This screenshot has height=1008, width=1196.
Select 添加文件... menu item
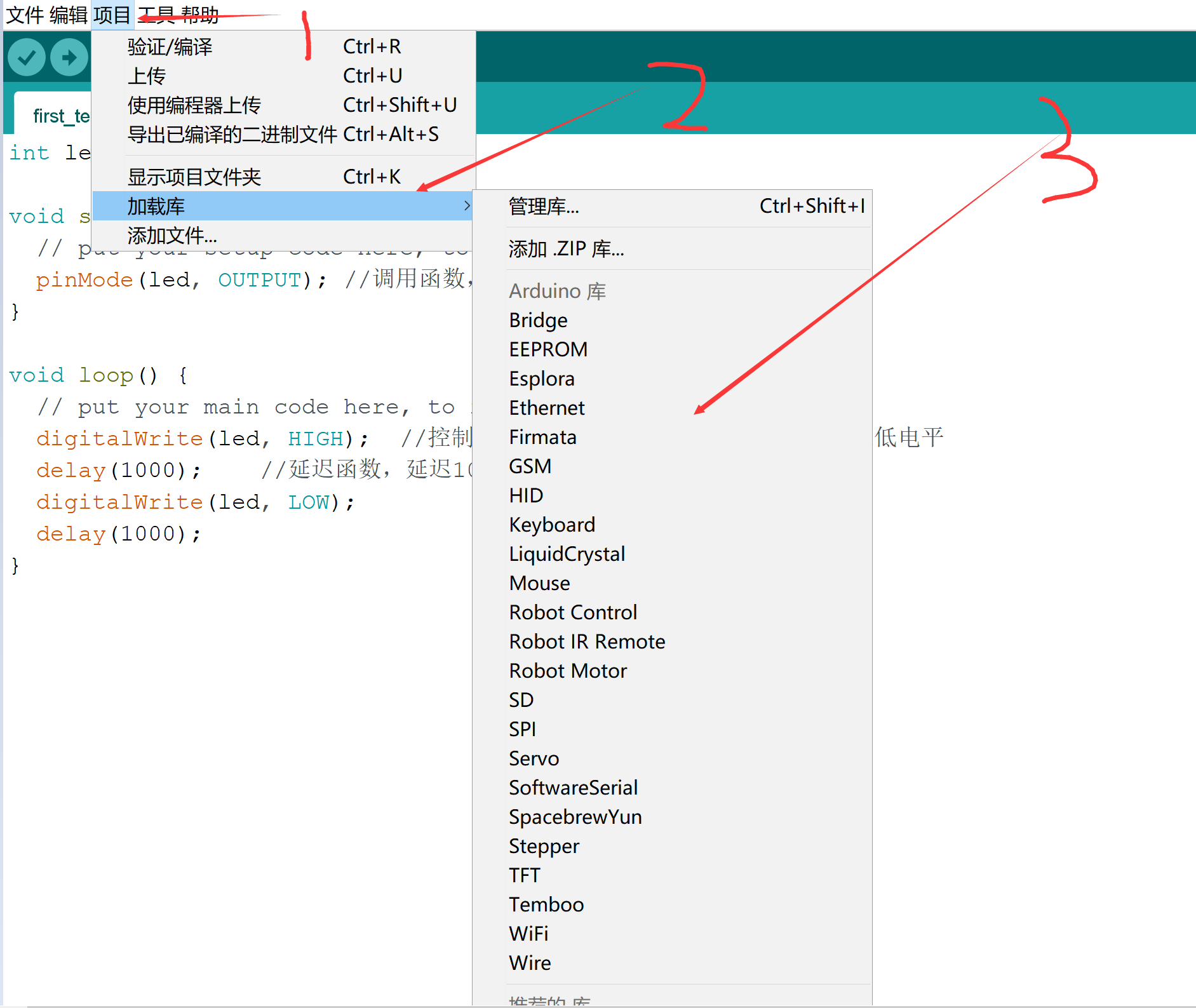click(x=171, y=235)
